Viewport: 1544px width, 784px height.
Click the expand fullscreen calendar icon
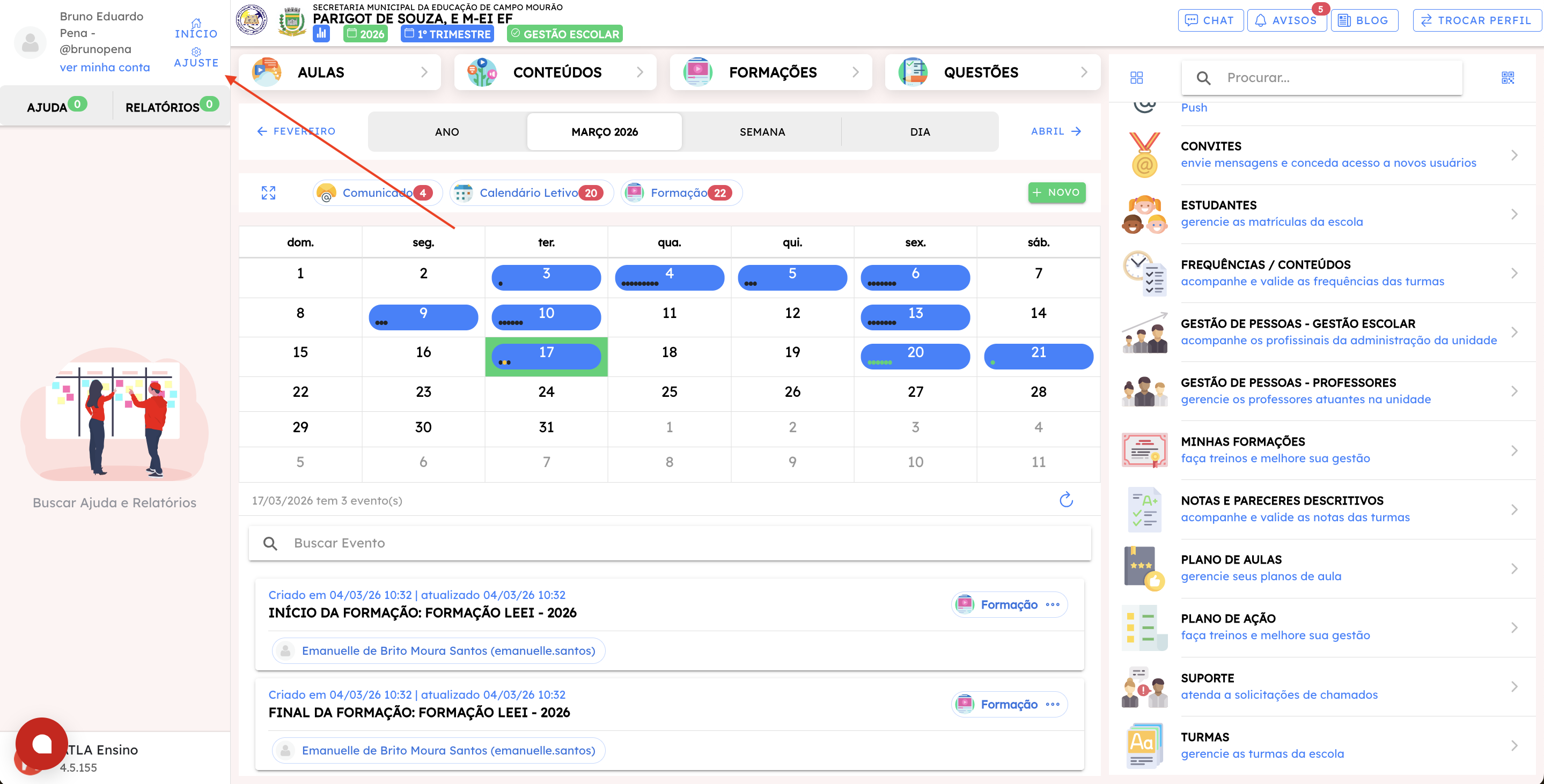click(269, 193)
